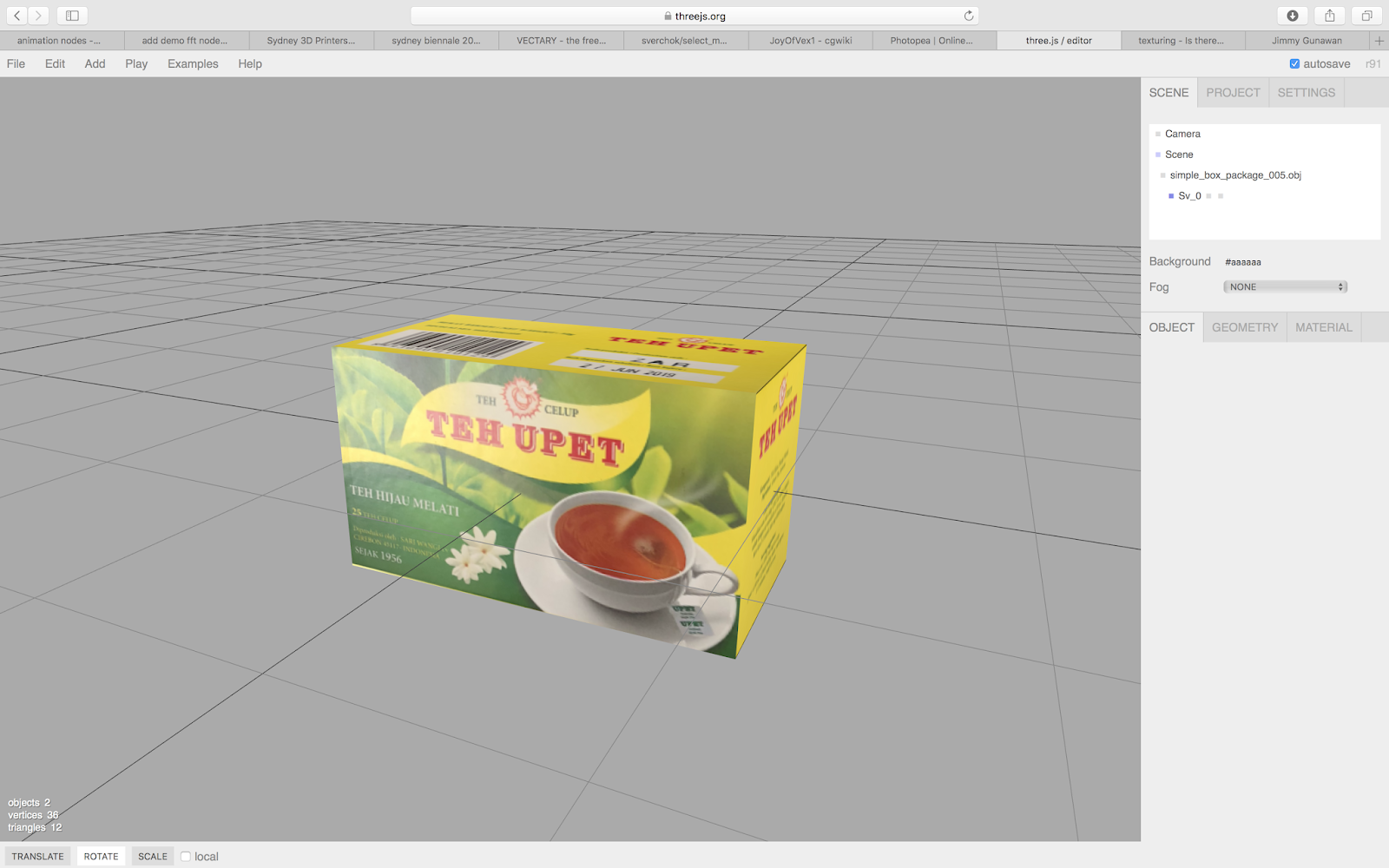Switch to the VECTARY browser tab

pyautogui.click(x=562, y=41)
